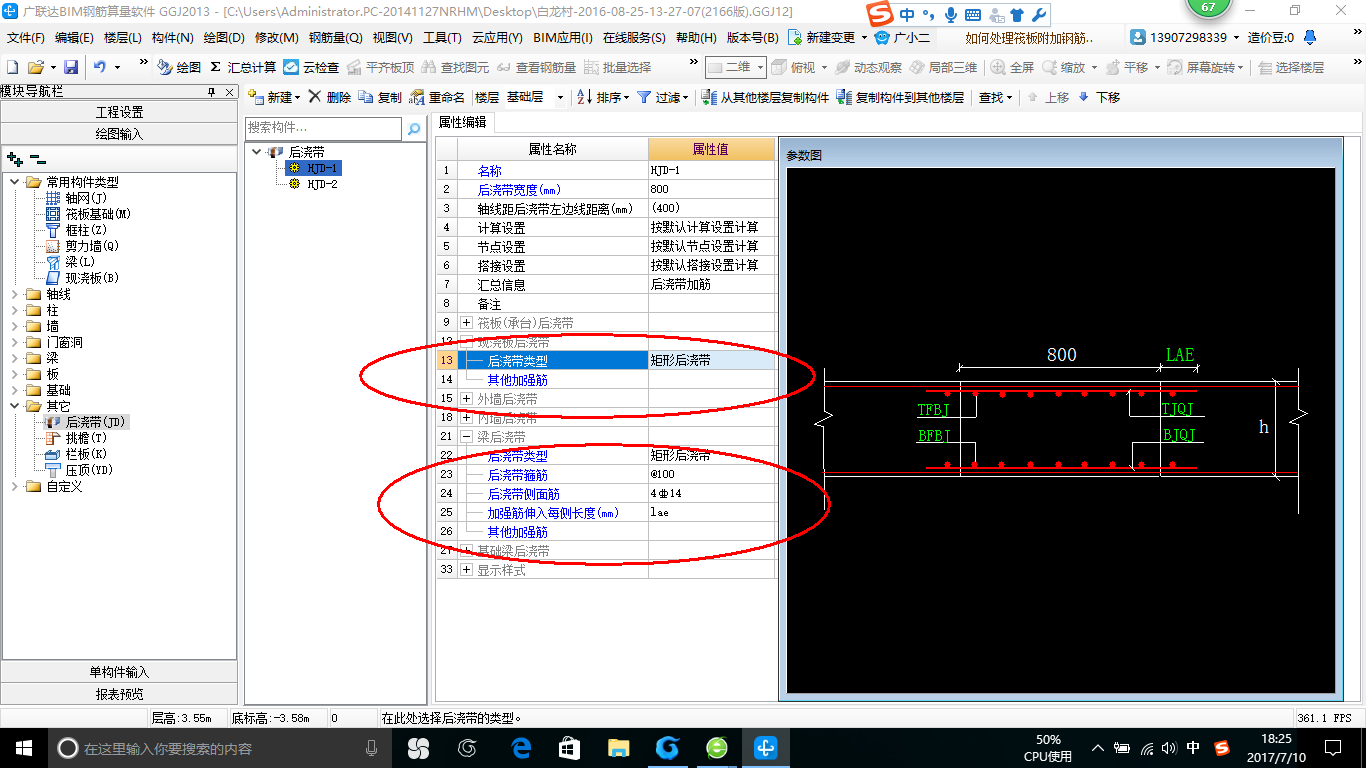Click the 排序 sort button
This screenshot has height=768, width=1366.
[603, 97]
